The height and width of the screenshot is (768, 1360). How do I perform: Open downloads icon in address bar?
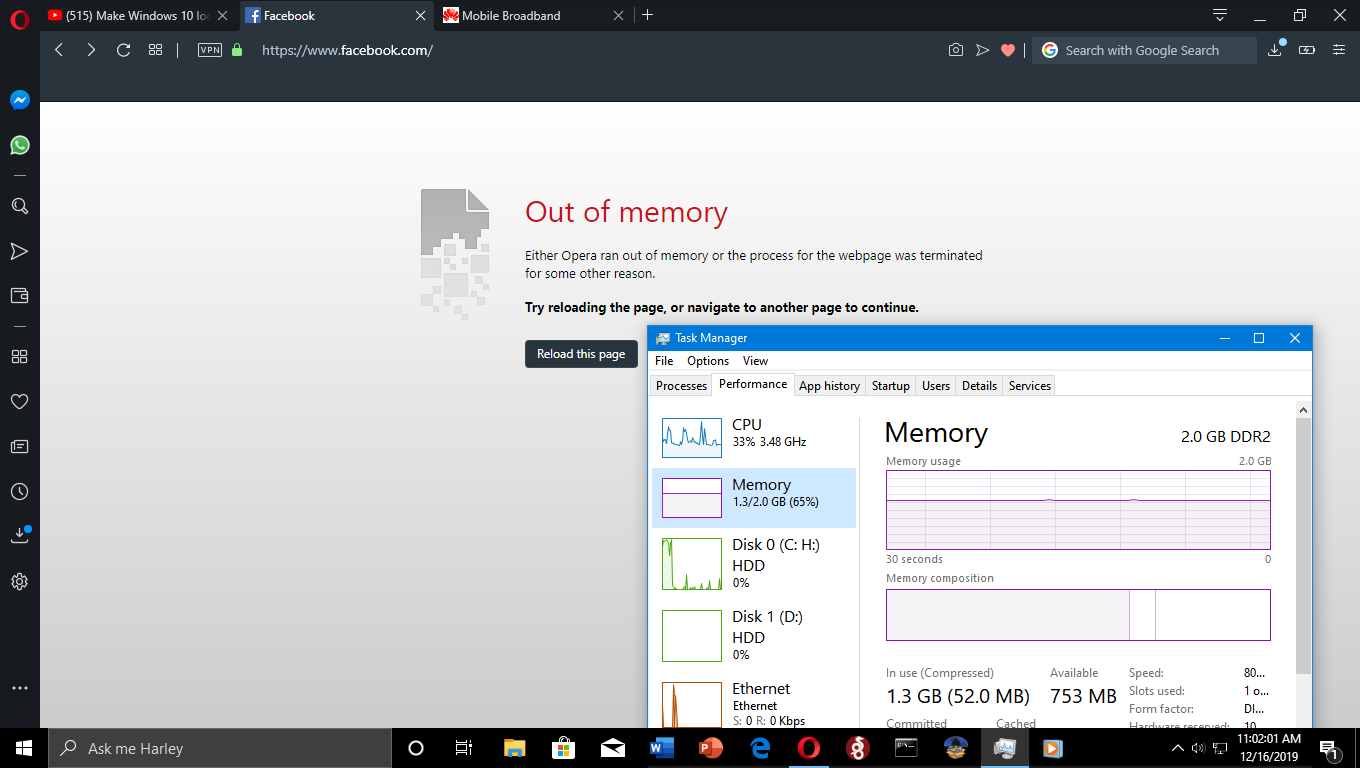[x=1275, y=49]
